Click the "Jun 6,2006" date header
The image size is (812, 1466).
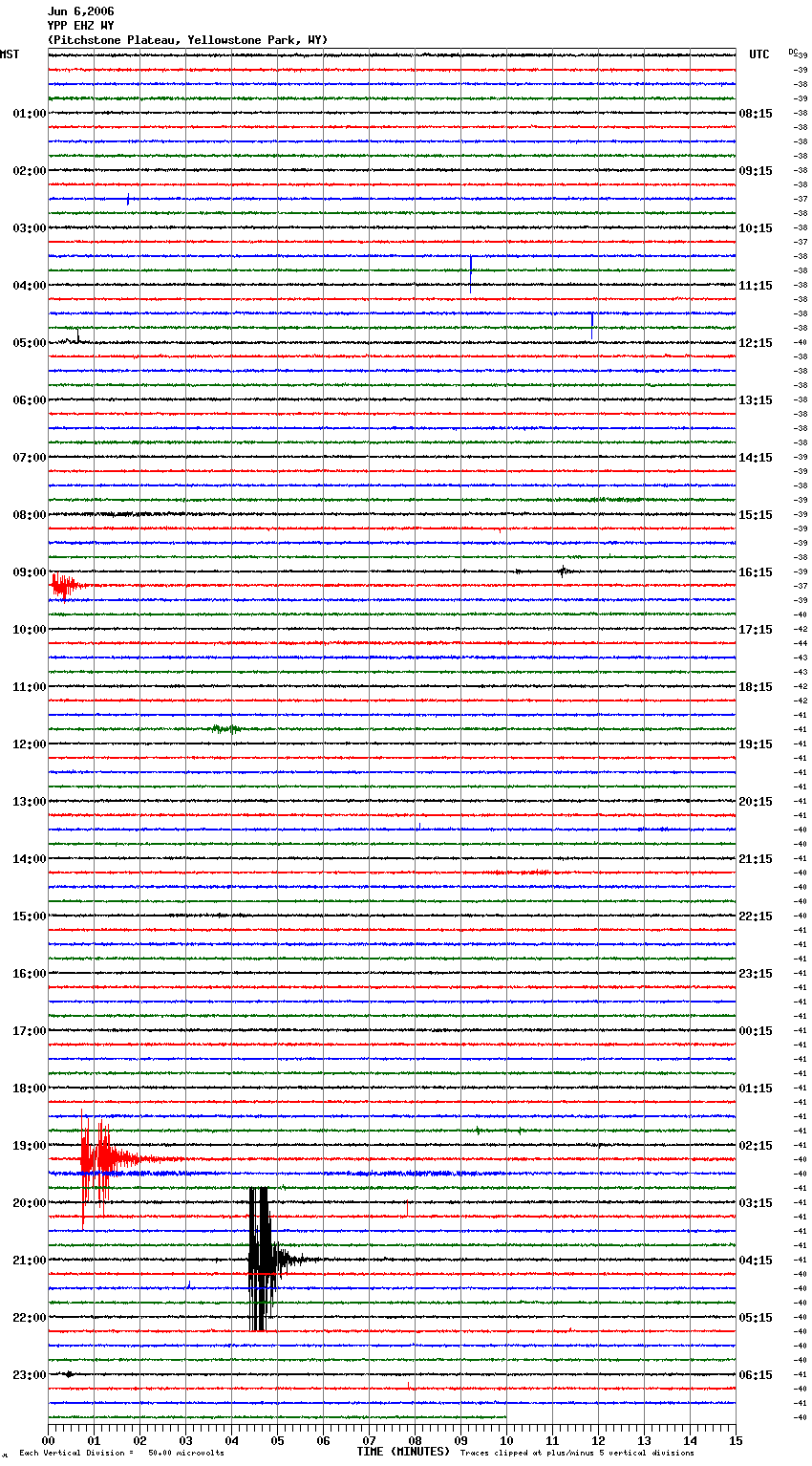80,11
